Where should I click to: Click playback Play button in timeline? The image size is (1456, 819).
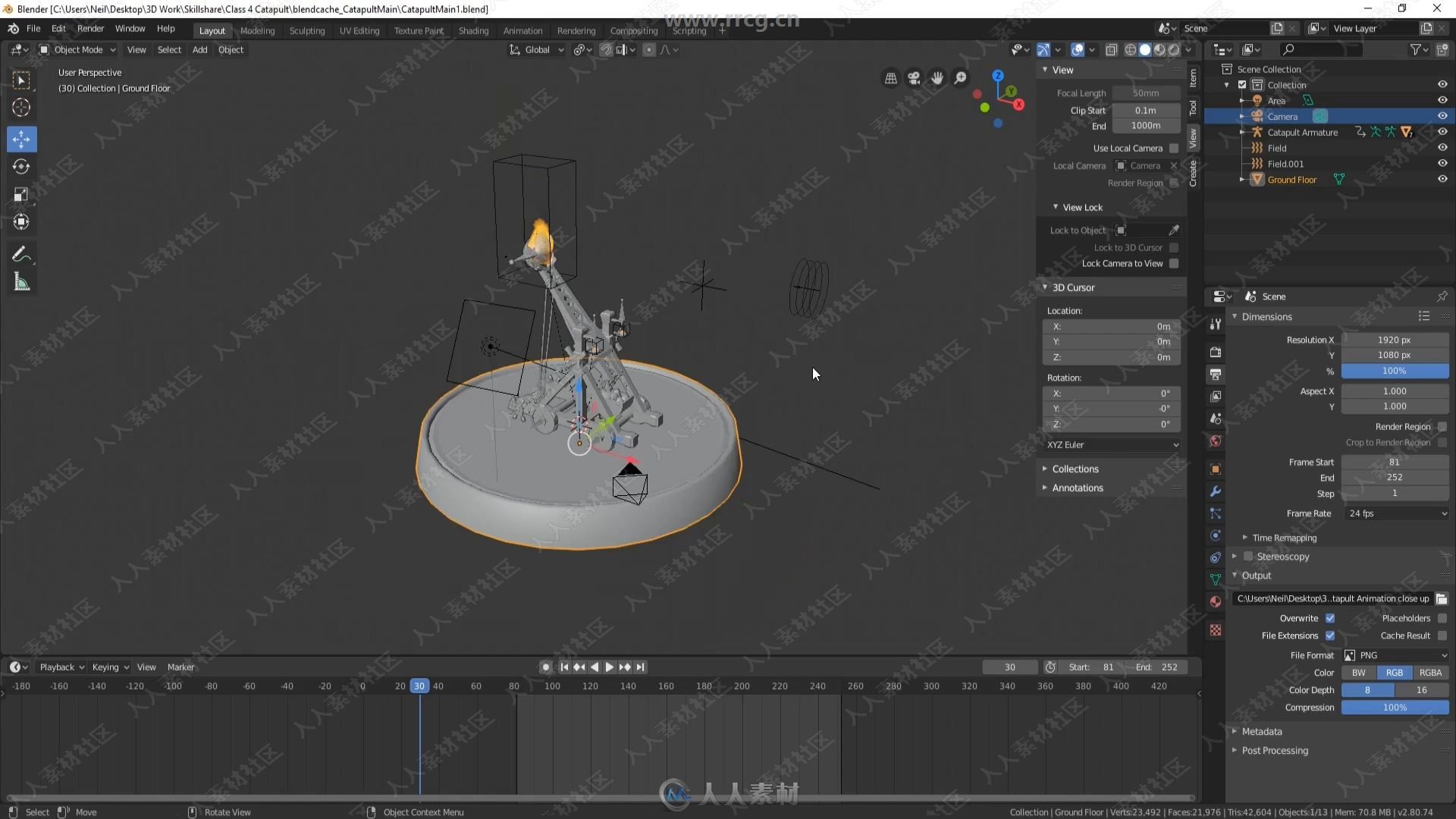pos(609,666)
